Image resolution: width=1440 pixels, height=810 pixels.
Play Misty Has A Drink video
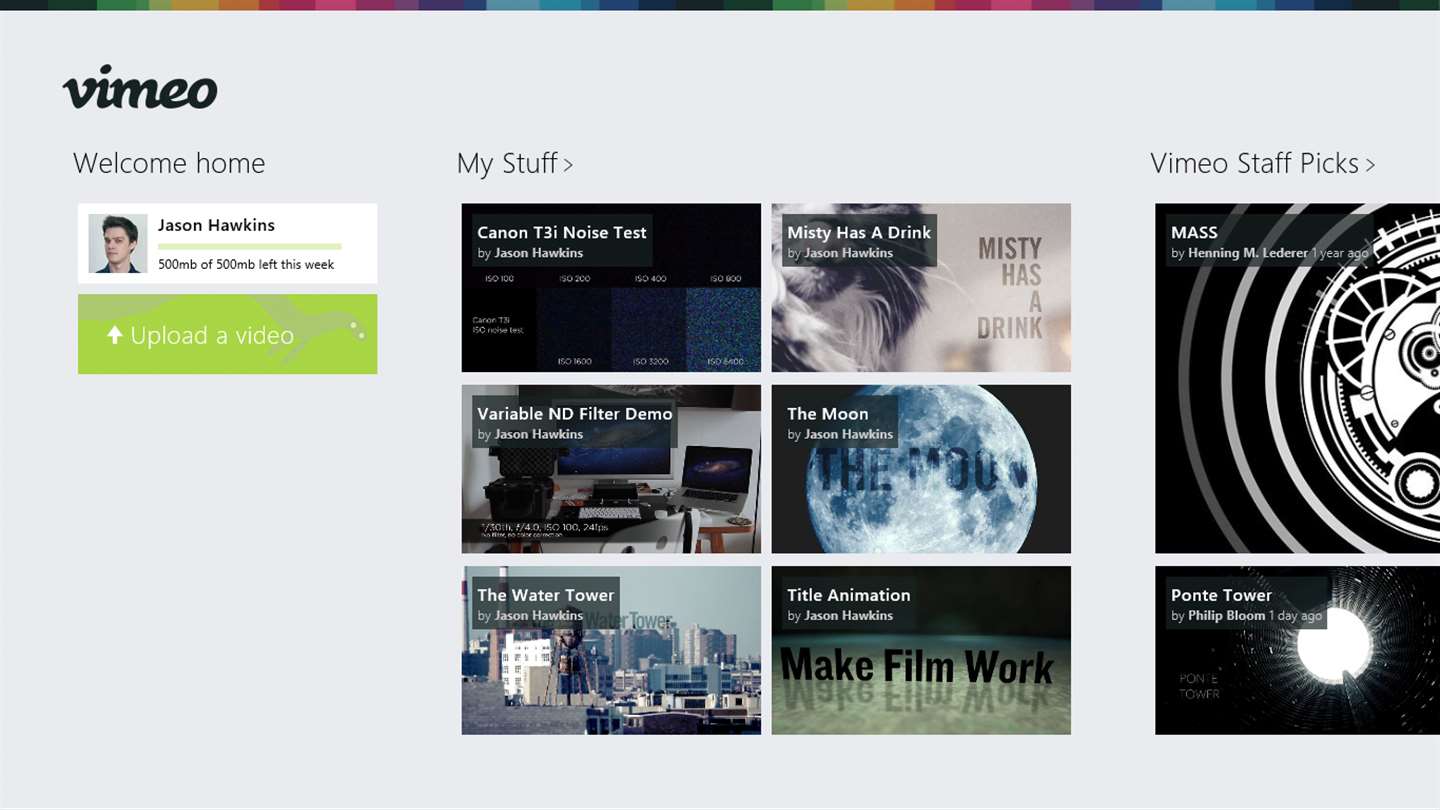(x=921, y=288)
